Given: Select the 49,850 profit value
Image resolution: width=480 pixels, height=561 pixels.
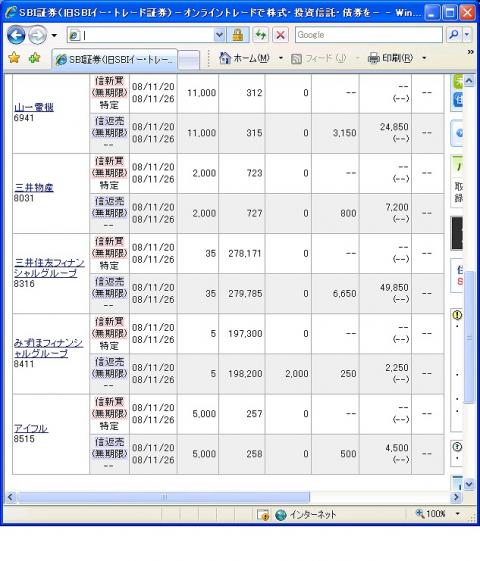Looking at the screenshot, I should [394, 287].
